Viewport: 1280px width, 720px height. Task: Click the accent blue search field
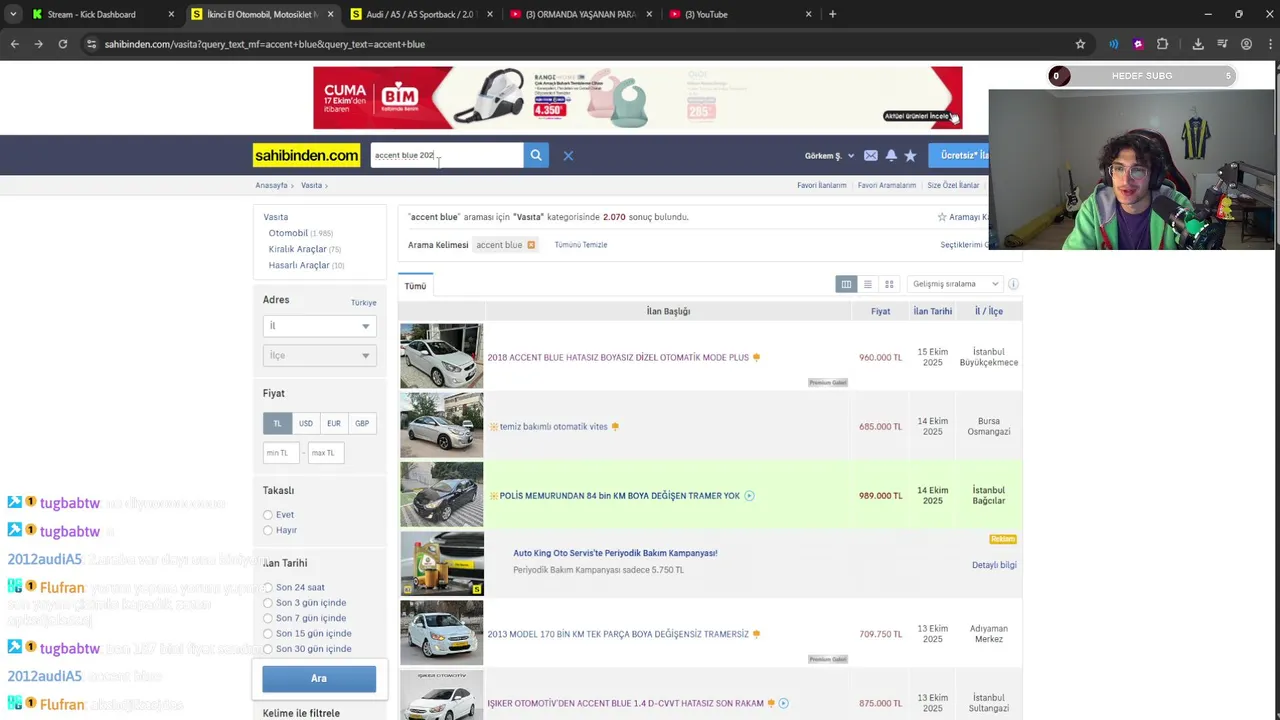click(447, 155)
